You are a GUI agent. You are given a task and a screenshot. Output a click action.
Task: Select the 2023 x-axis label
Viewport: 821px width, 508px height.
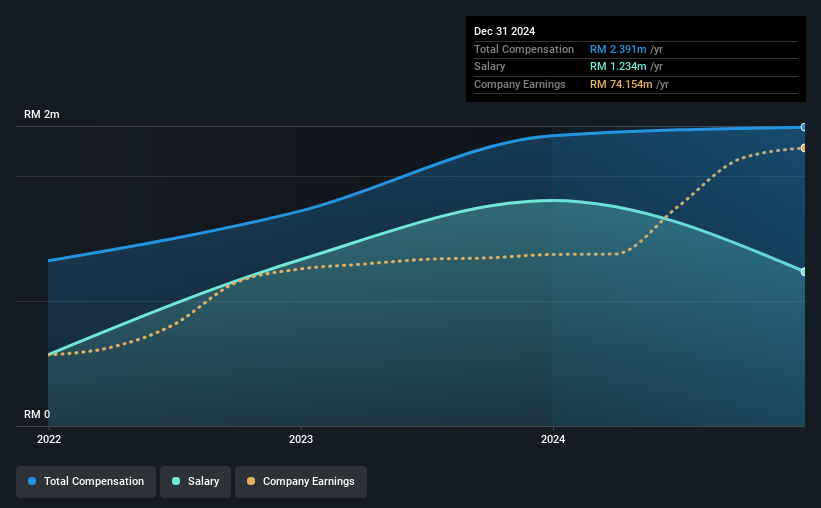tap(301, 439)
